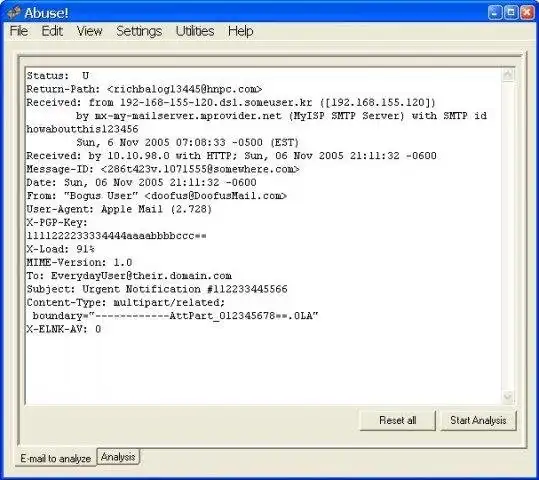Click the 'Subject: Urgent Notification' line
539x480 pixels.
pyautogui.click(x=157, y=289)
